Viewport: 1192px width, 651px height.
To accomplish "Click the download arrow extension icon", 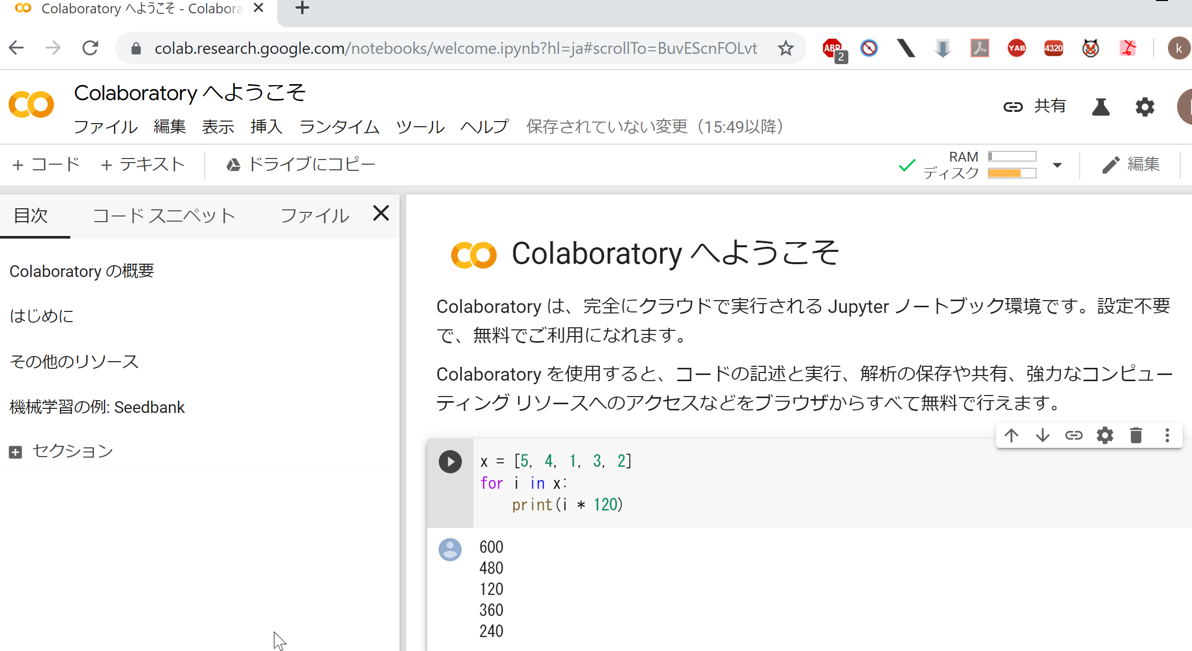I will (x=943, y=49).
